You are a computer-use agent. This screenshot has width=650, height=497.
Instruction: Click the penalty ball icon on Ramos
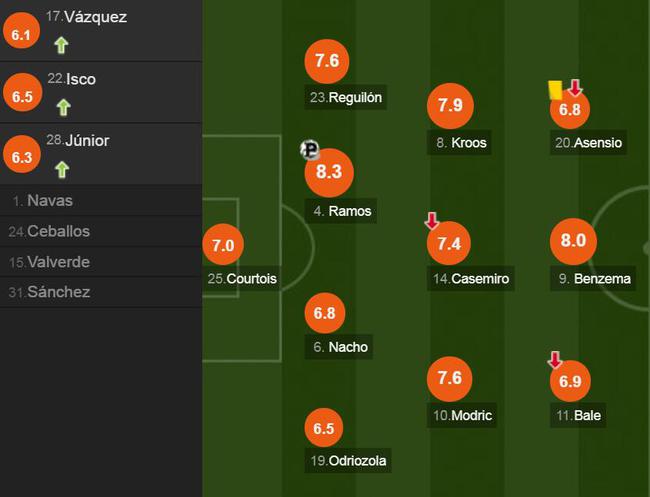(310, 150)
